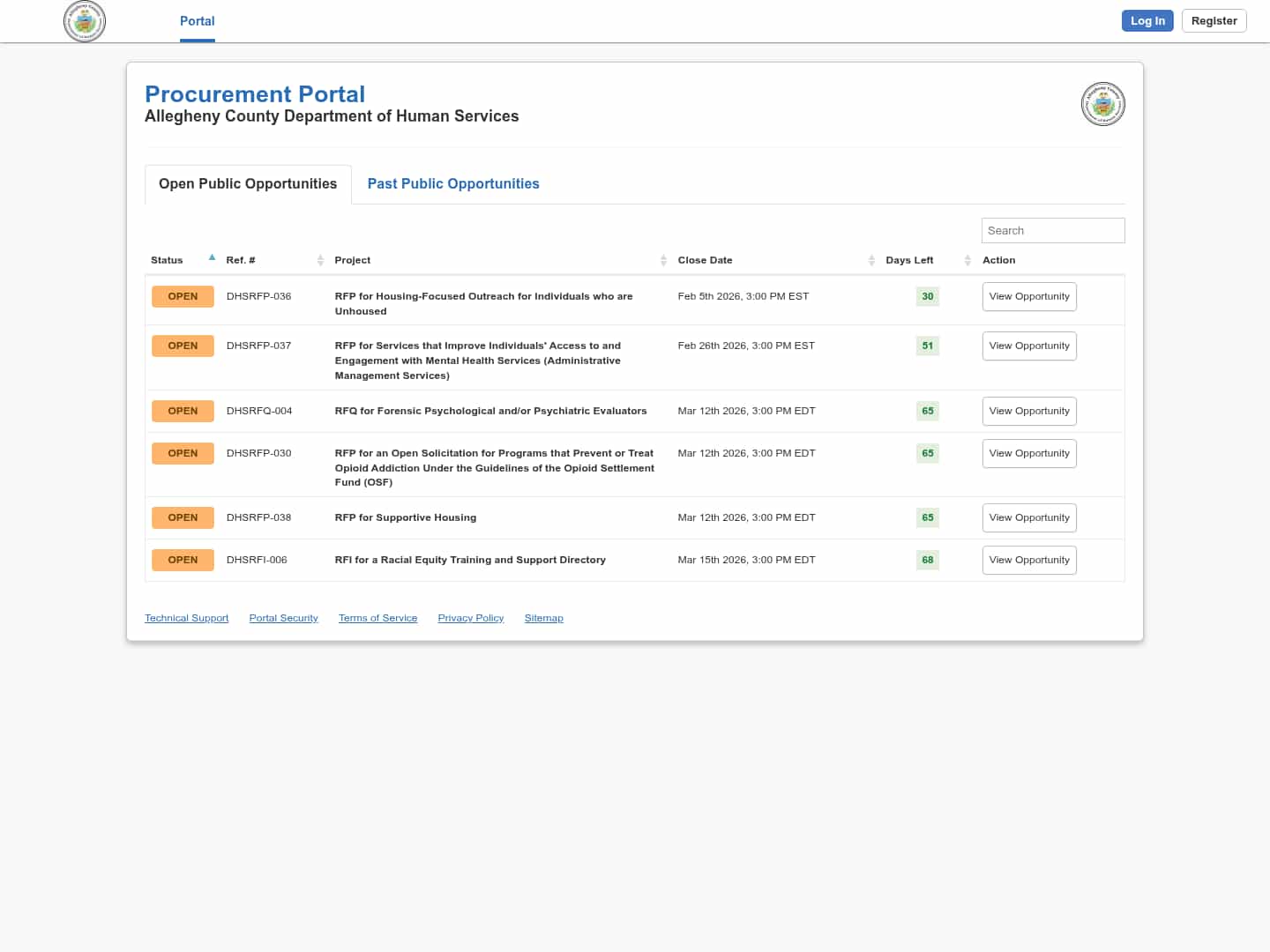Click the county seal beside the Procurement Portal heading
Image resolution: width=1270 pixels, height=952 pixels.
[x=1102, y=105]
